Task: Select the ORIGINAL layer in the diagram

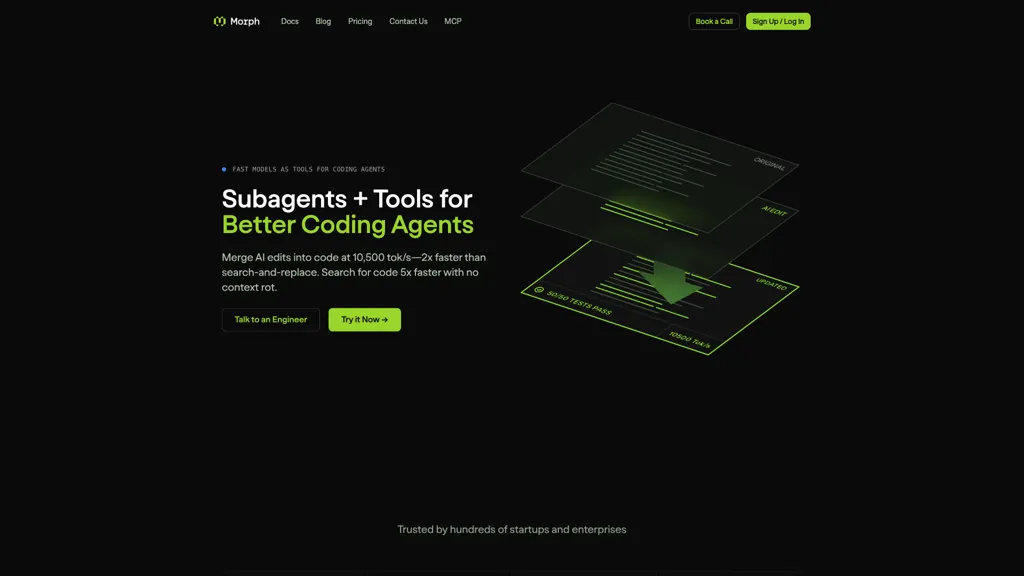Action: (768, 163)
